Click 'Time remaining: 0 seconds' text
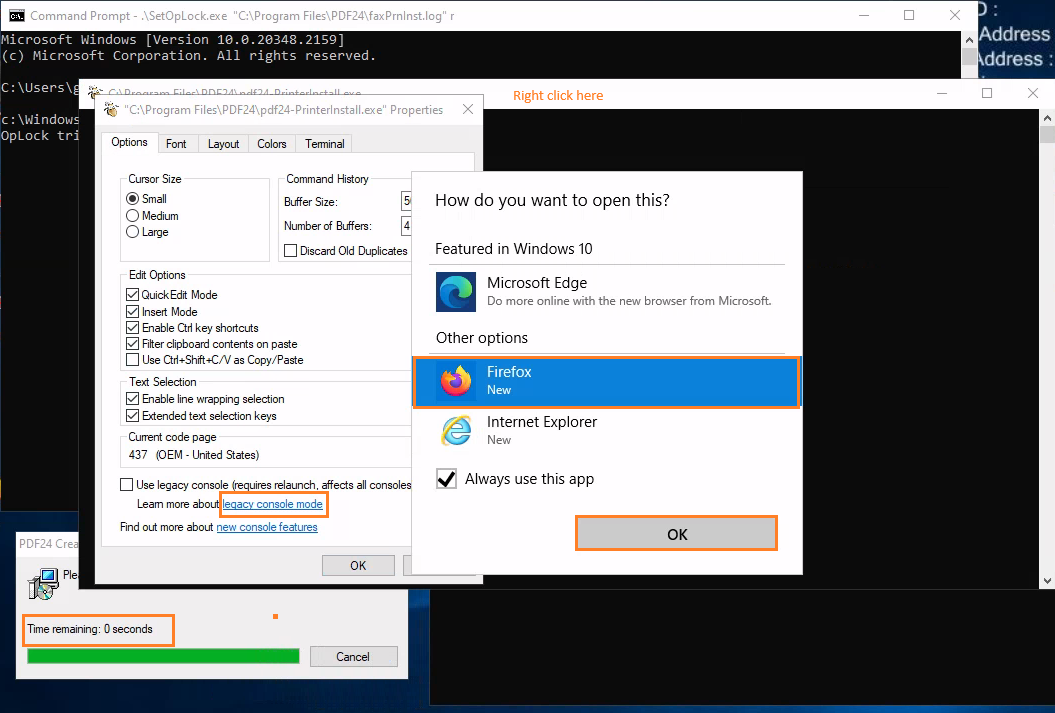 pos(90,629)
